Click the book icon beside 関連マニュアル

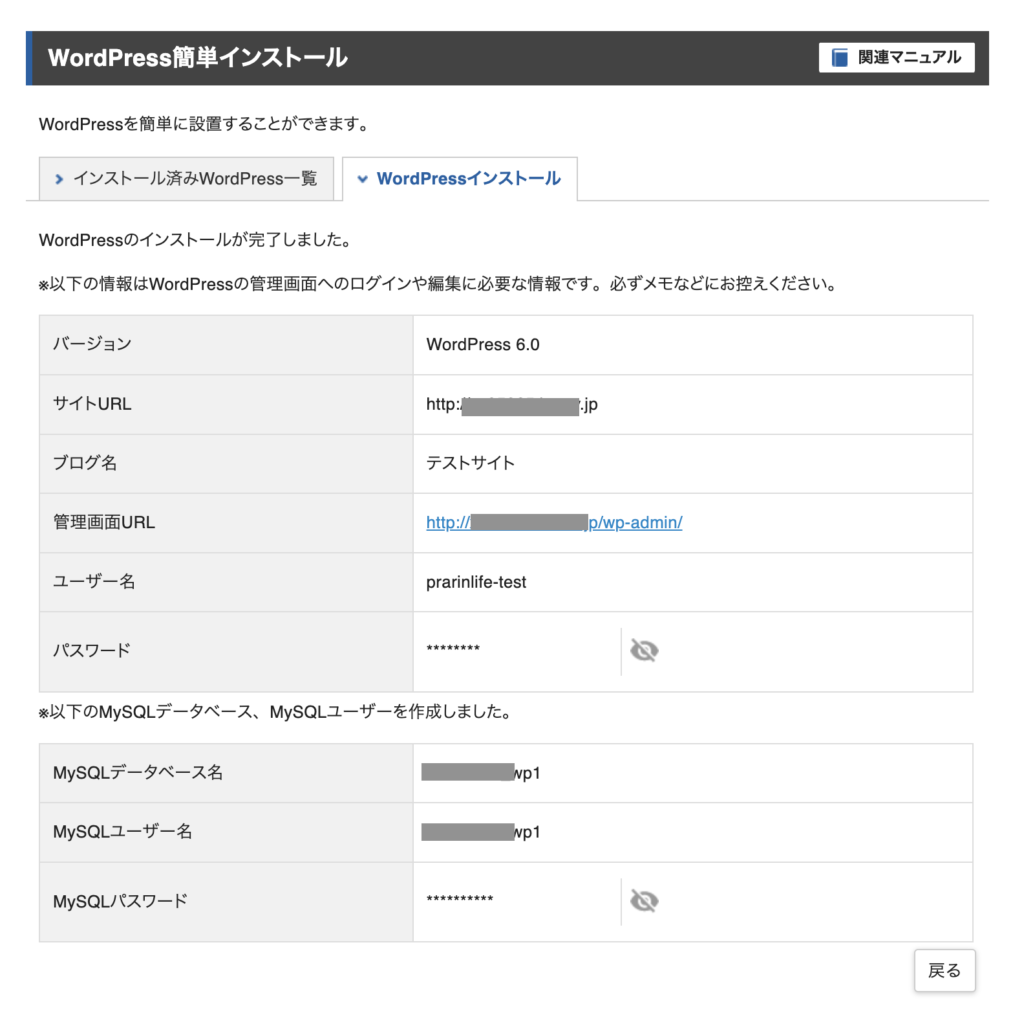click(x=839, y=57)
